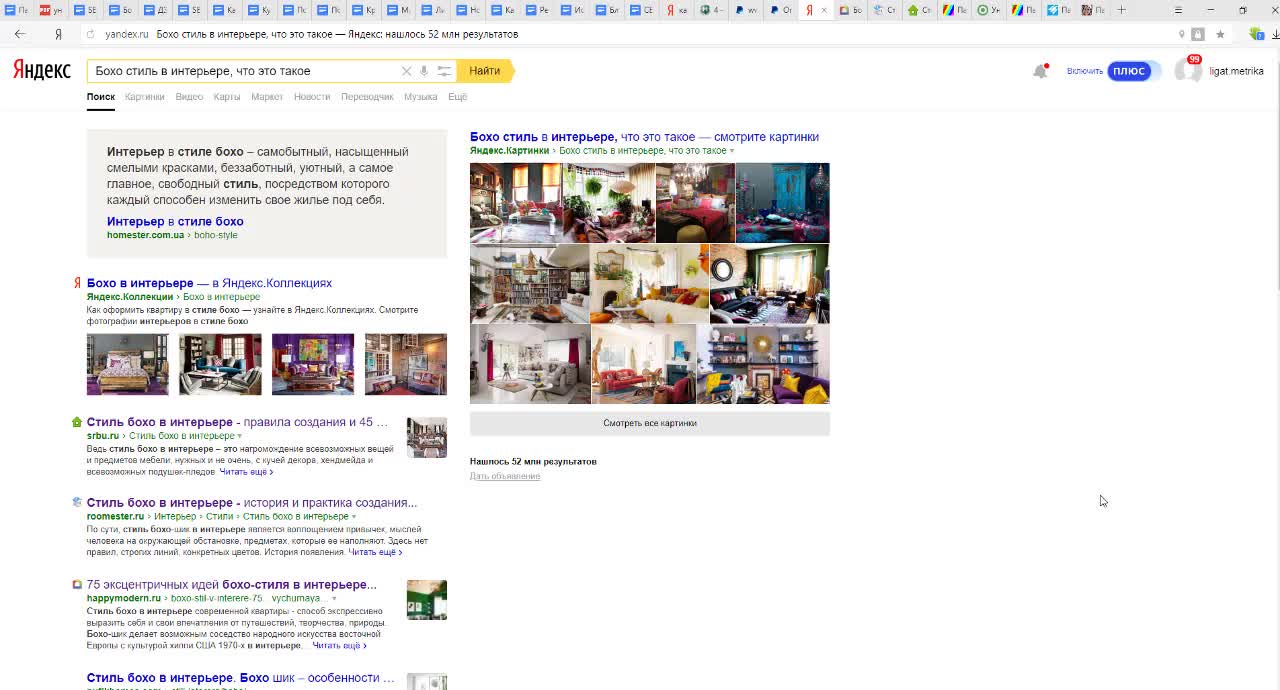Image resolution: width=1280 pixels, height=690 pixels.
Task: Bookmark this page with the star icon
Action: click(x=1220, y=34)
